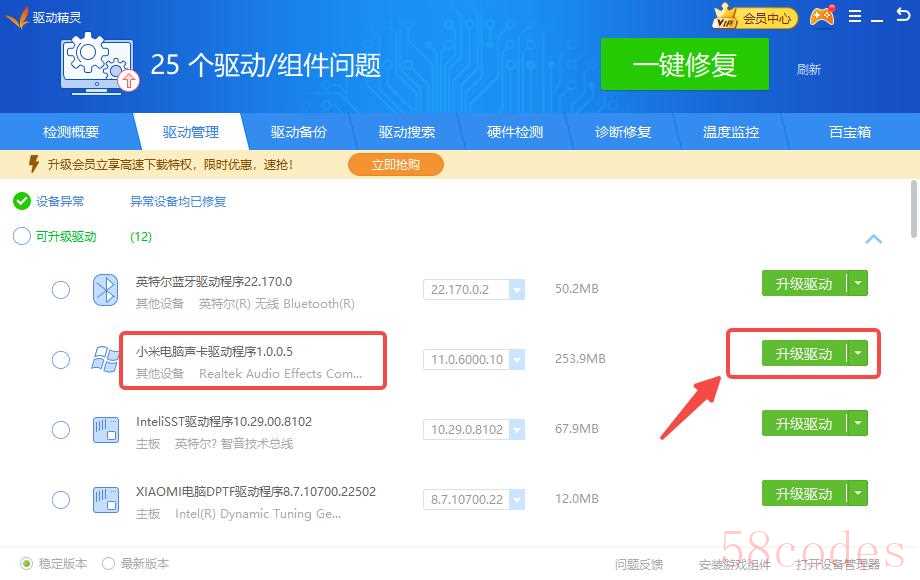The image size is (920, 580).
Task: Click the 安装游戏组件 link
Action: [735, 564]
